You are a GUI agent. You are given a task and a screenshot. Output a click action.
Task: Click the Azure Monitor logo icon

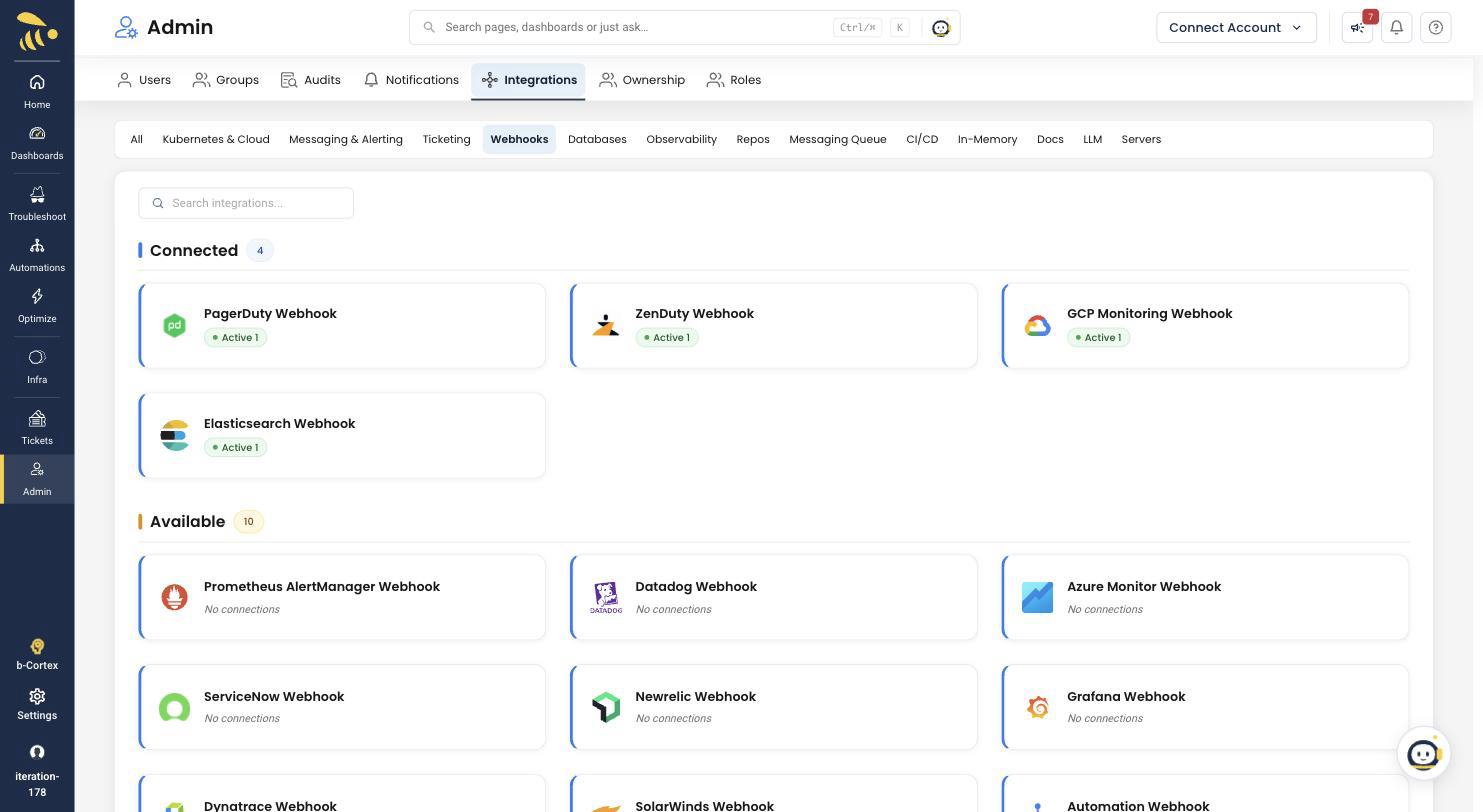[1037, 597]
